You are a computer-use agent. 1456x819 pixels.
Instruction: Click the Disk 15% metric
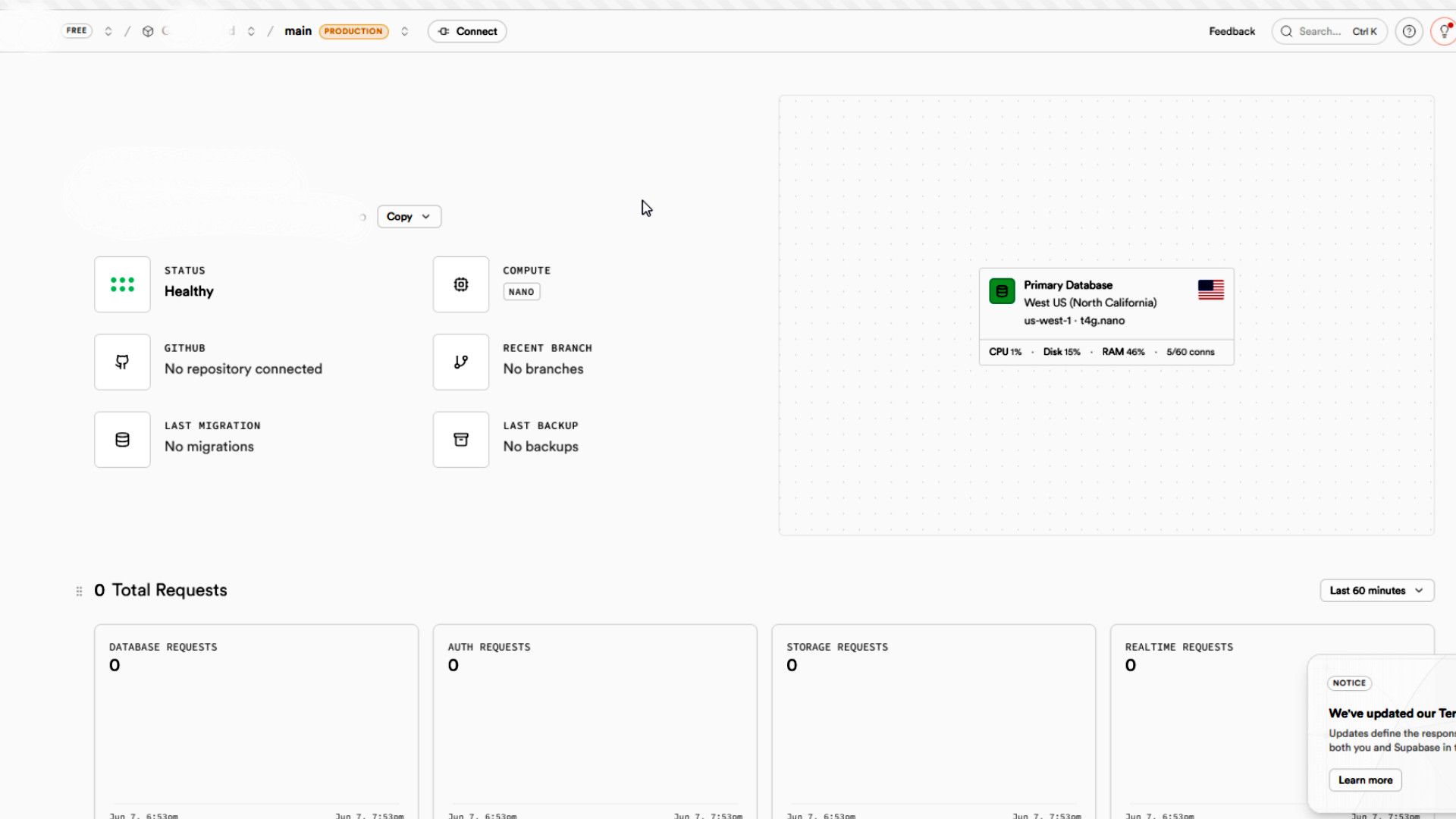tap(1062, 352)
